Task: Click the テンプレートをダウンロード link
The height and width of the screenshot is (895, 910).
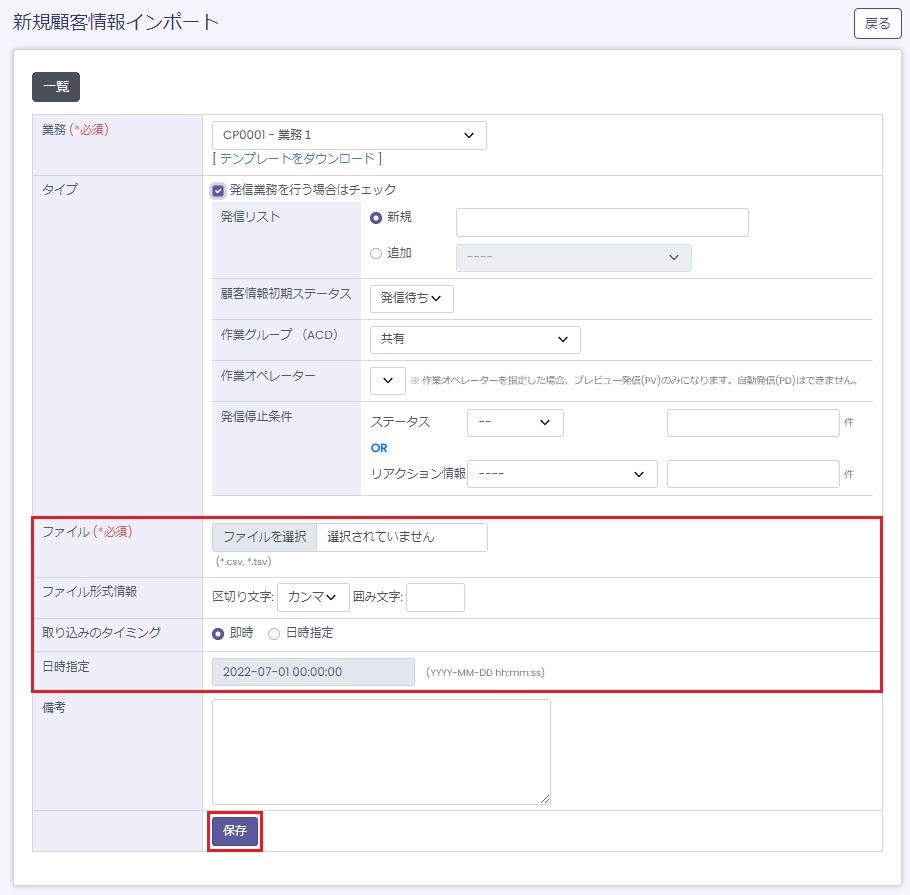Action: [297, 158]
